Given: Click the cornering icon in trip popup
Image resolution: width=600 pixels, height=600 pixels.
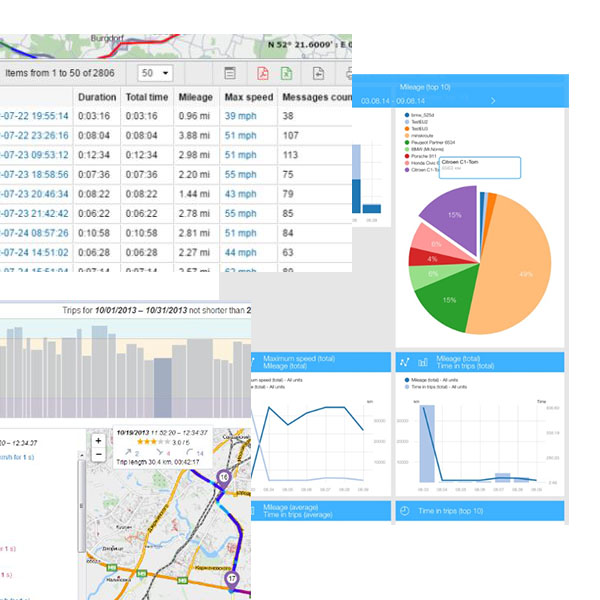Looking at the screenshot, I should point(189,452).
